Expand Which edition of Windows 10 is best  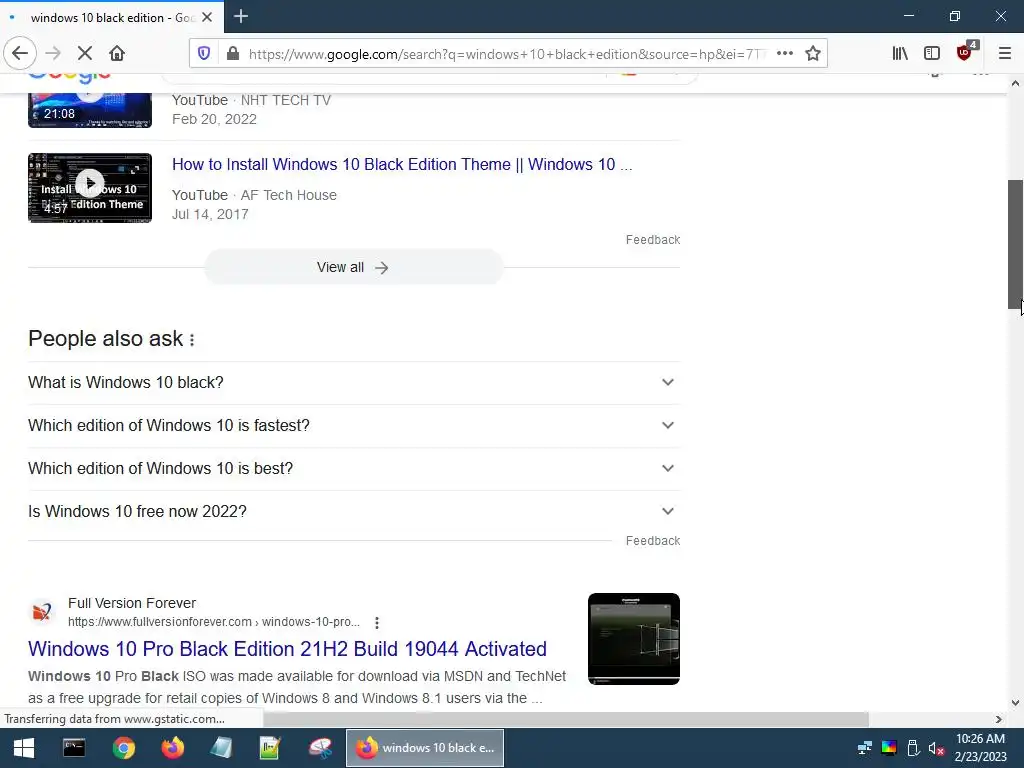353,468
